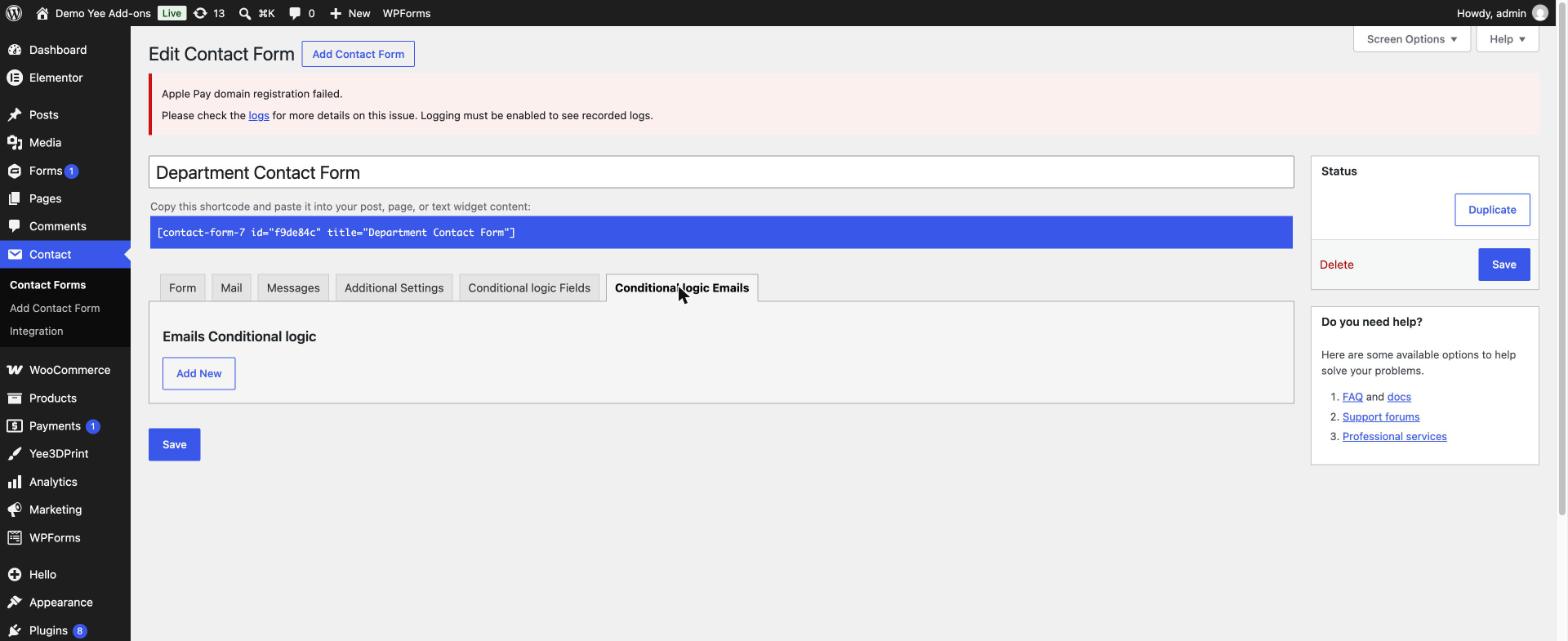Open the search command palette
Screen dimensions: 1568x641
(257, 13)
